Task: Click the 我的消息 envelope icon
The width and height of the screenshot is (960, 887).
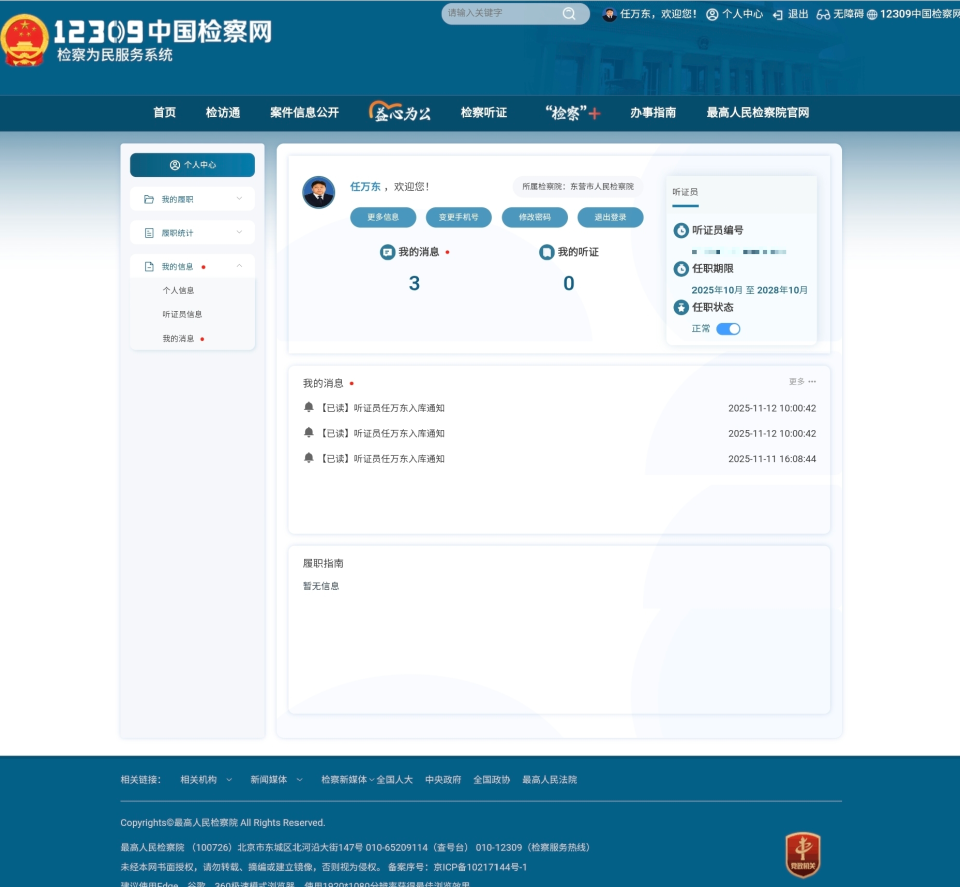Action: (x=385, y=251)
